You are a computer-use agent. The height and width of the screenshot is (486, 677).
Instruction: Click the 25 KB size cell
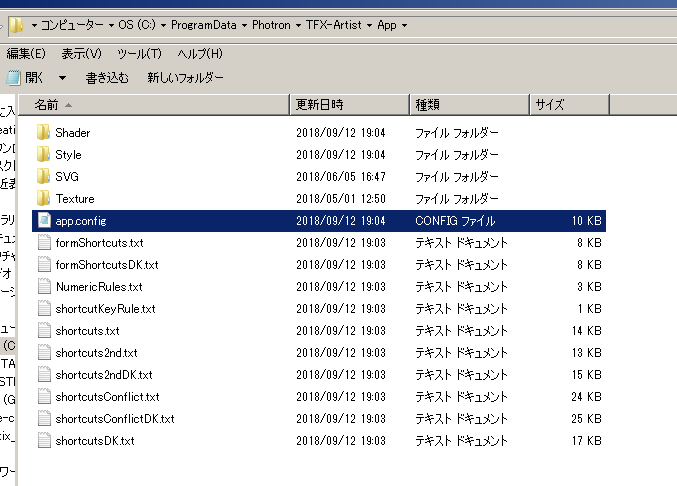pyautogui.click(x=586, y=419)
